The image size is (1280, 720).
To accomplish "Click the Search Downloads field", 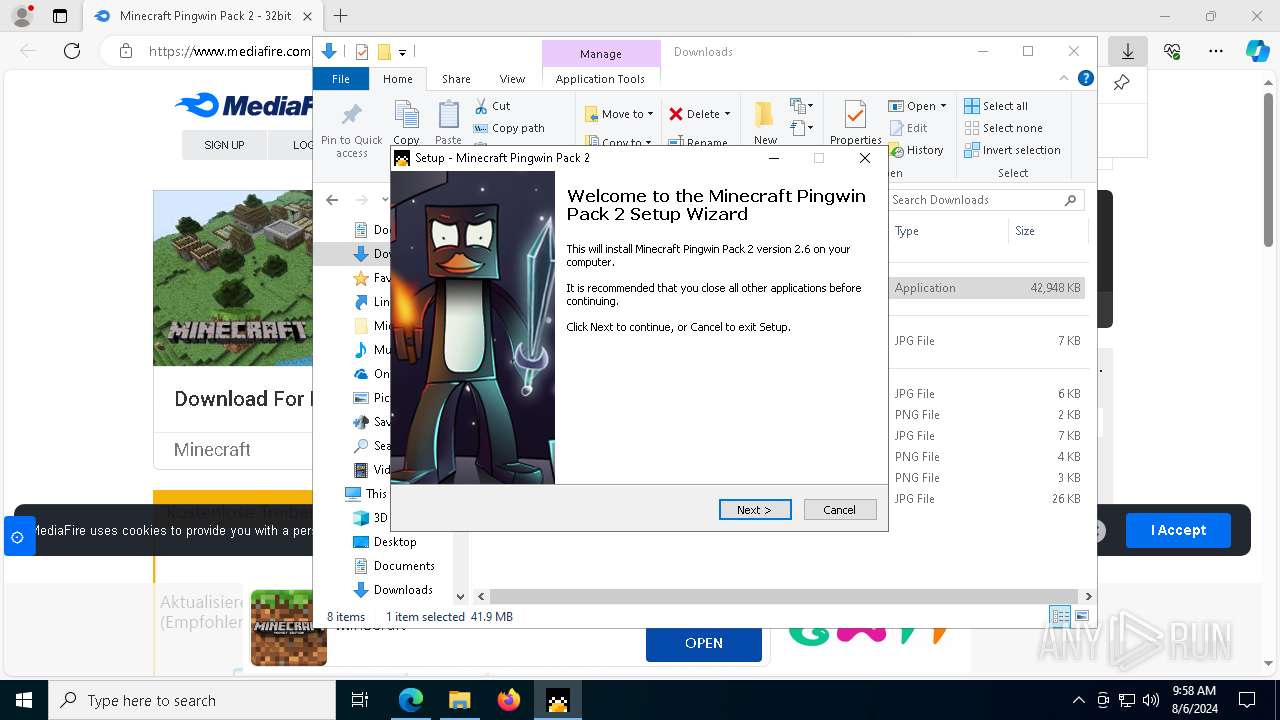I will point(986,200).
